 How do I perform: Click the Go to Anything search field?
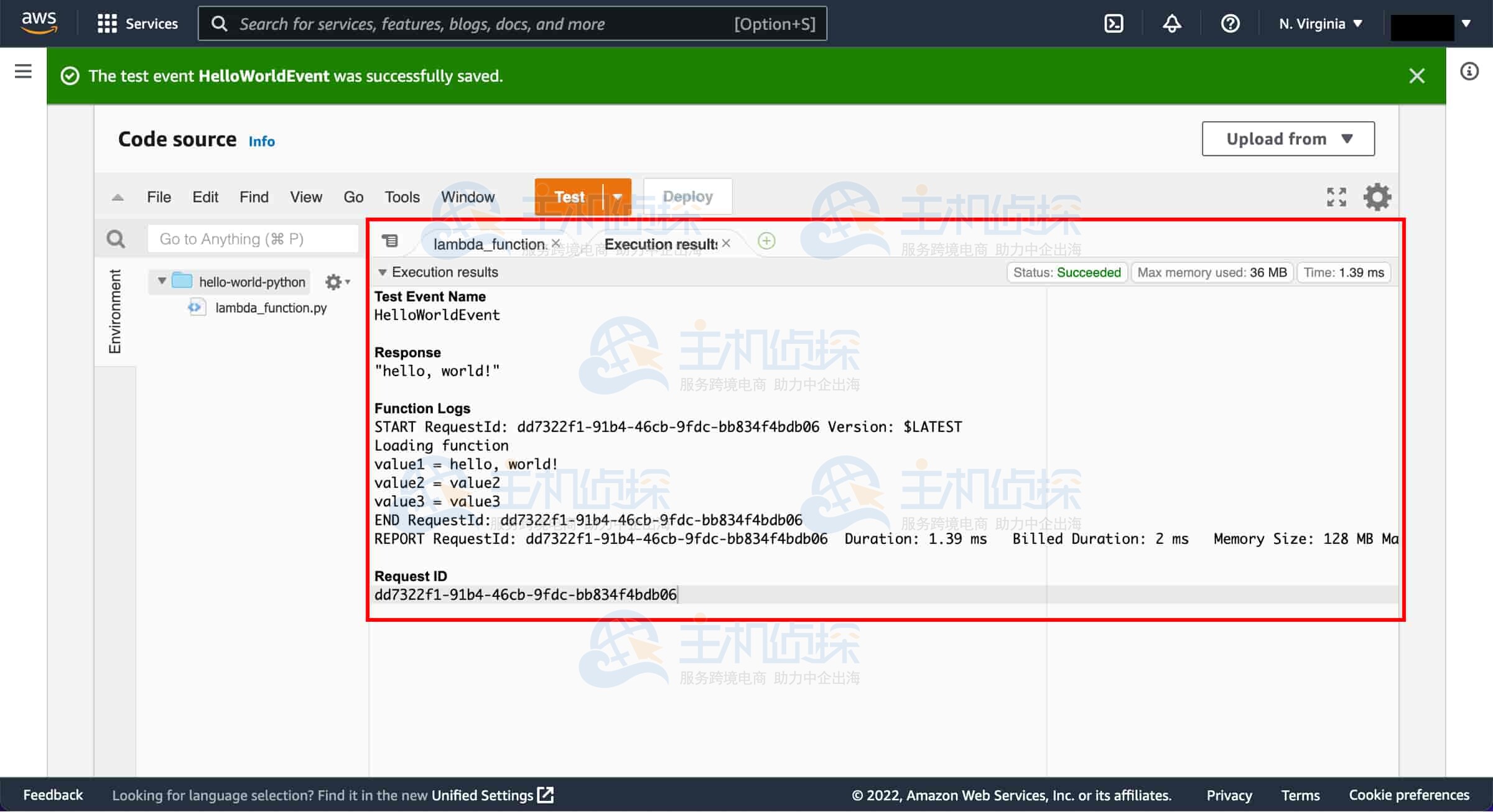click(x=252, y=239)
